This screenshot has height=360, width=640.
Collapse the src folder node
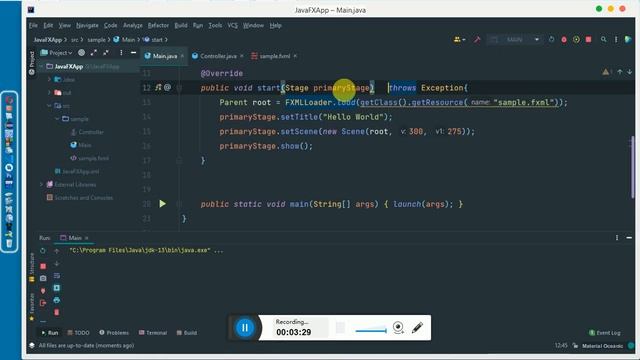tap(49, 106)
